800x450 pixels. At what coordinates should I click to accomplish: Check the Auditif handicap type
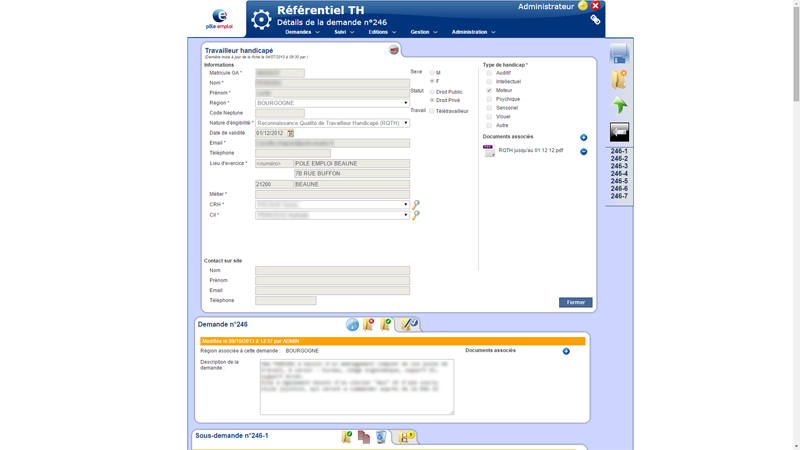point(489,73)
